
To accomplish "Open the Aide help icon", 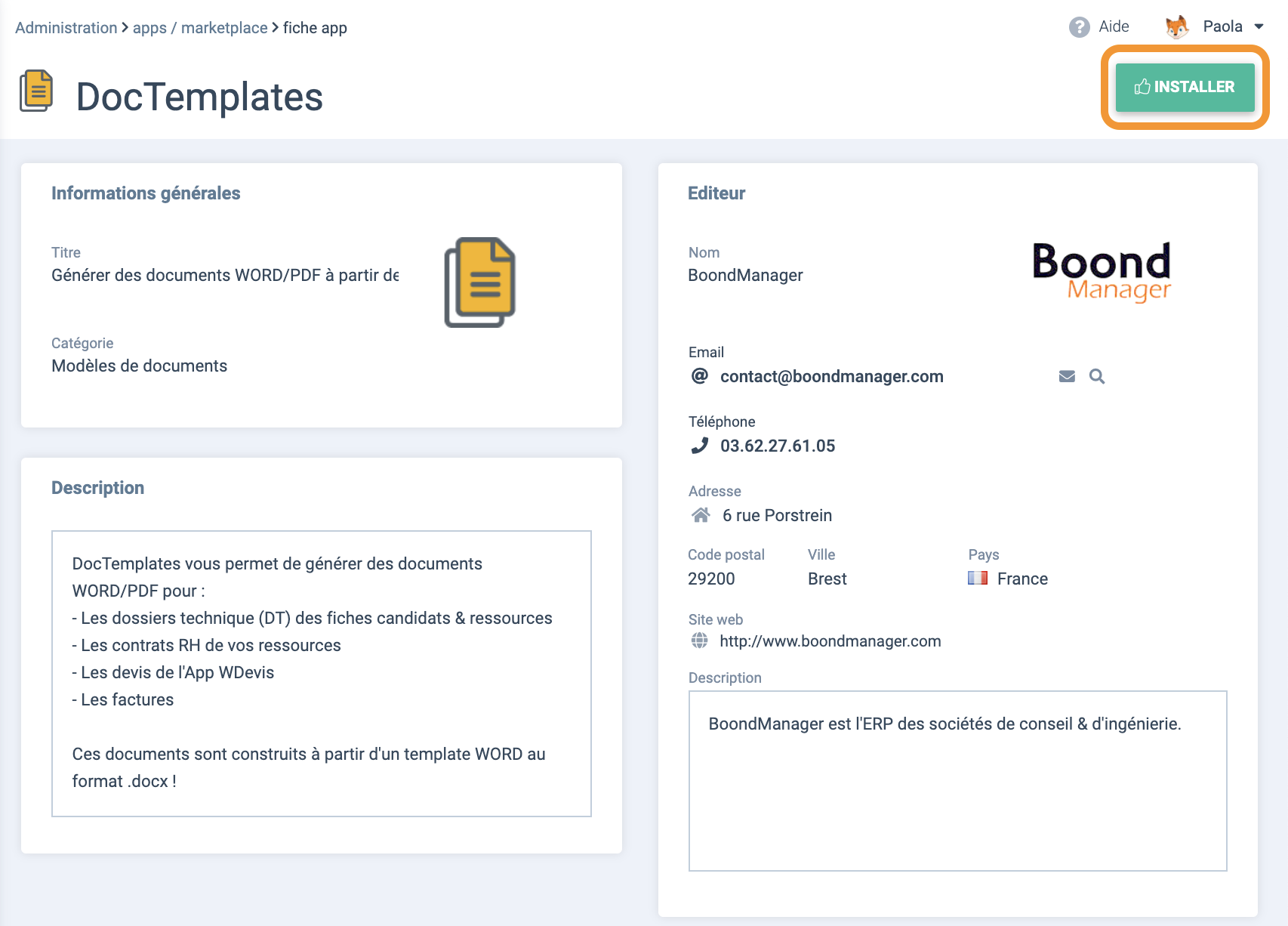I will tap(1079, 27).
